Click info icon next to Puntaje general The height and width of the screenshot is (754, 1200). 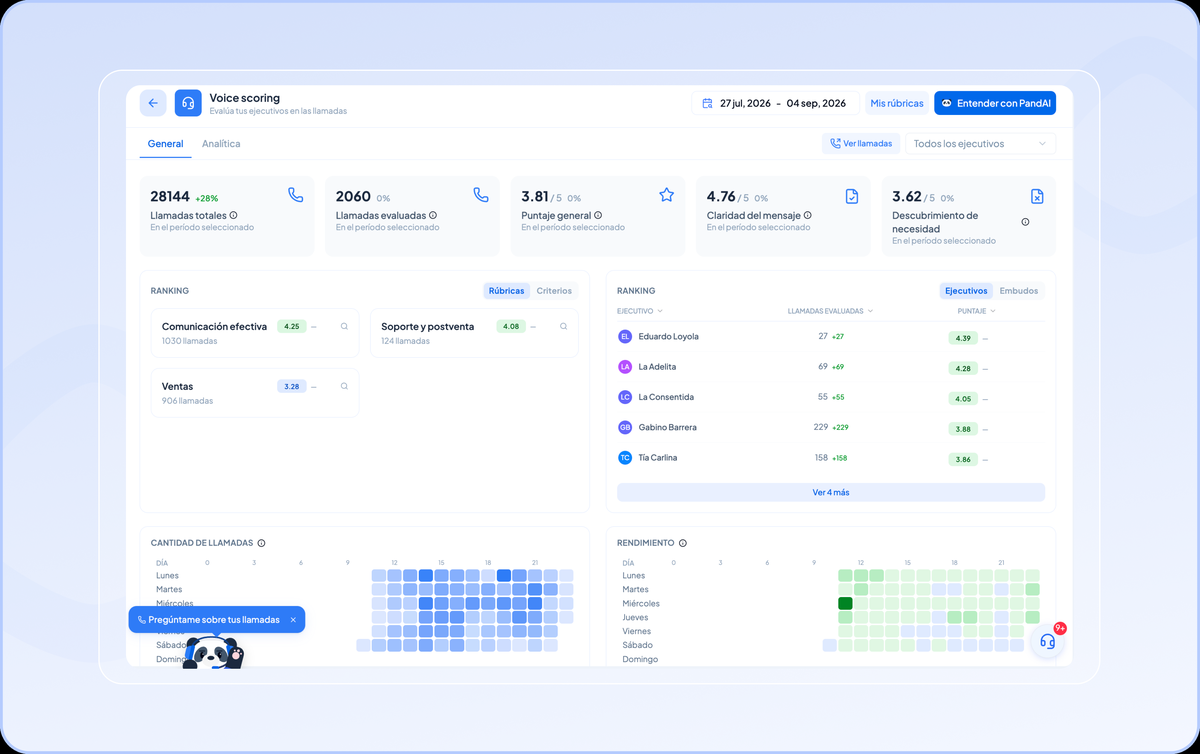(x=598, y=215)
